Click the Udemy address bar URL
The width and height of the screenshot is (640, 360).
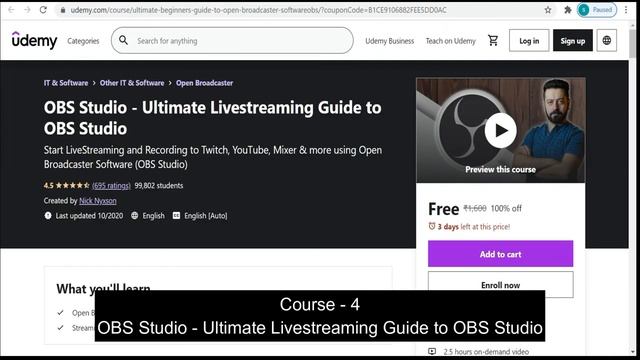pos(258,10)
